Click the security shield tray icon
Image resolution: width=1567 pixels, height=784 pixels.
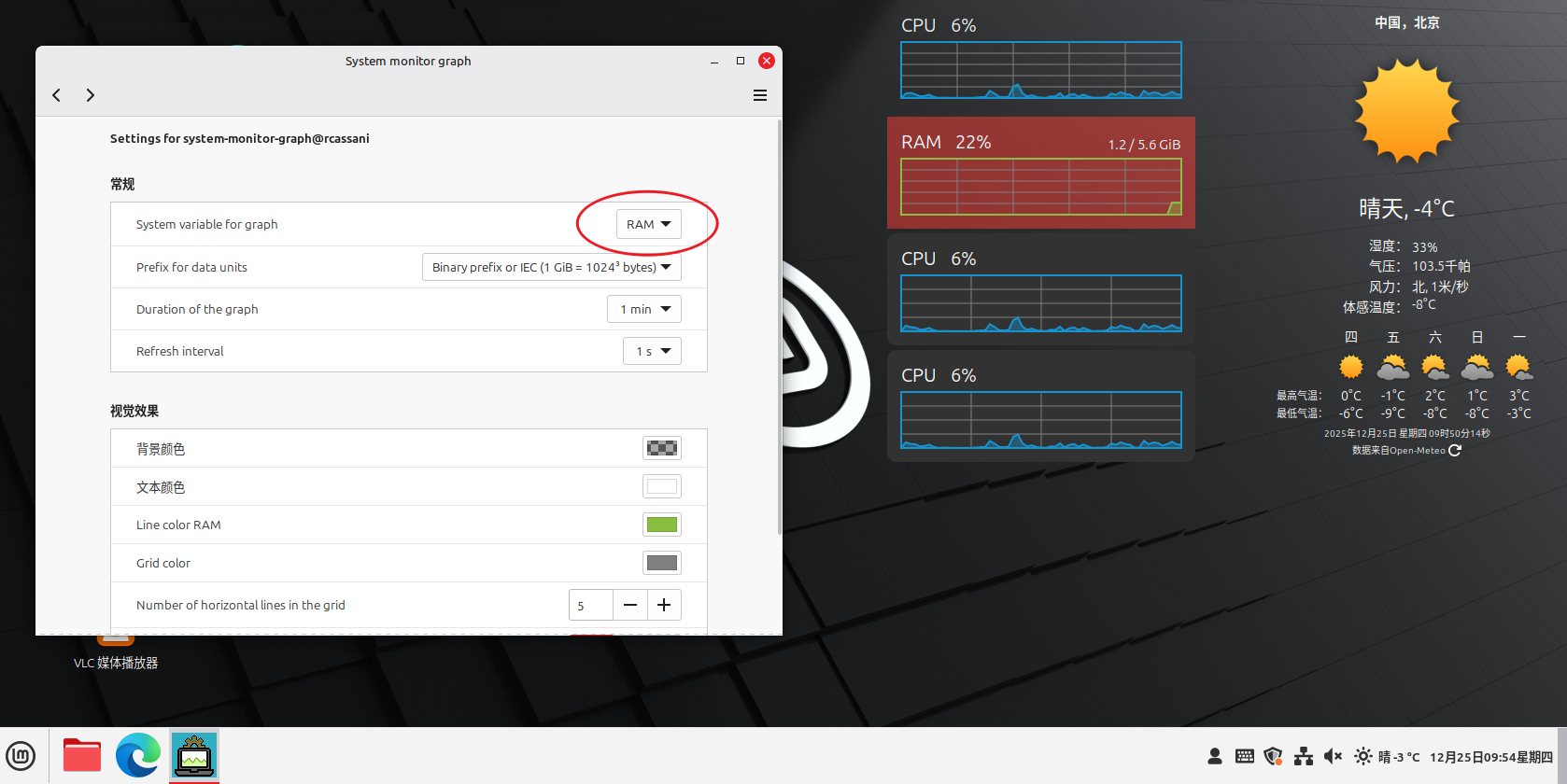1273,757
